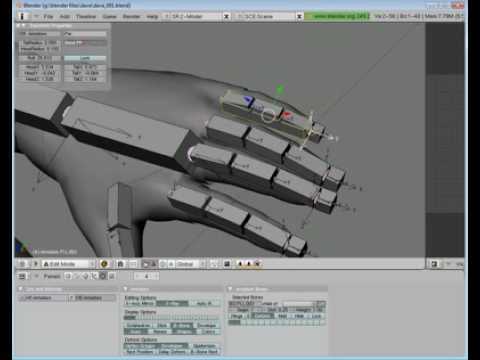Collapse the Link and Materials panel
The image size is (480, 360).
pos(20,289)
